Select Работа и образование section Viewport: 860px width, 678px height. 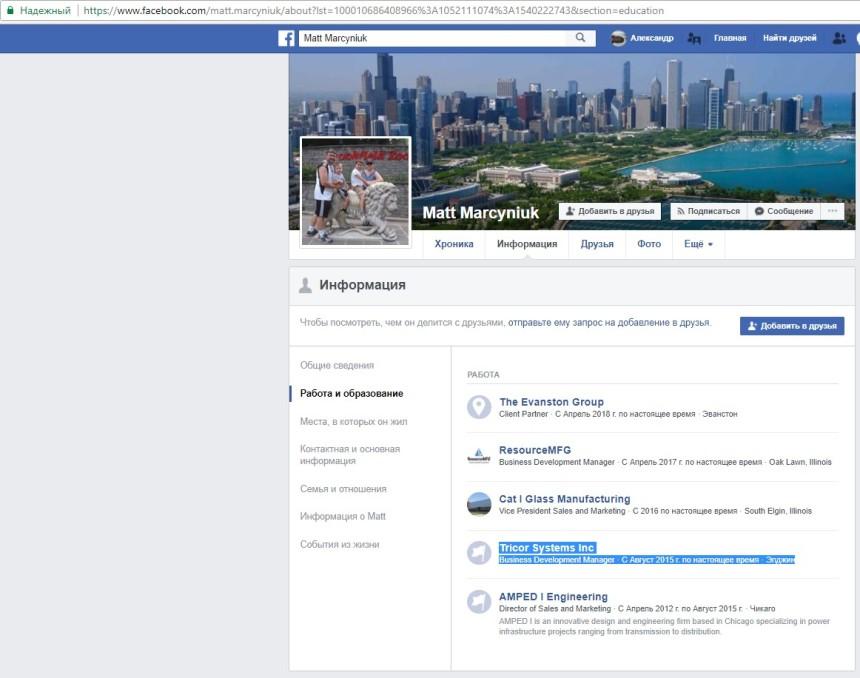tap(352, 393)
